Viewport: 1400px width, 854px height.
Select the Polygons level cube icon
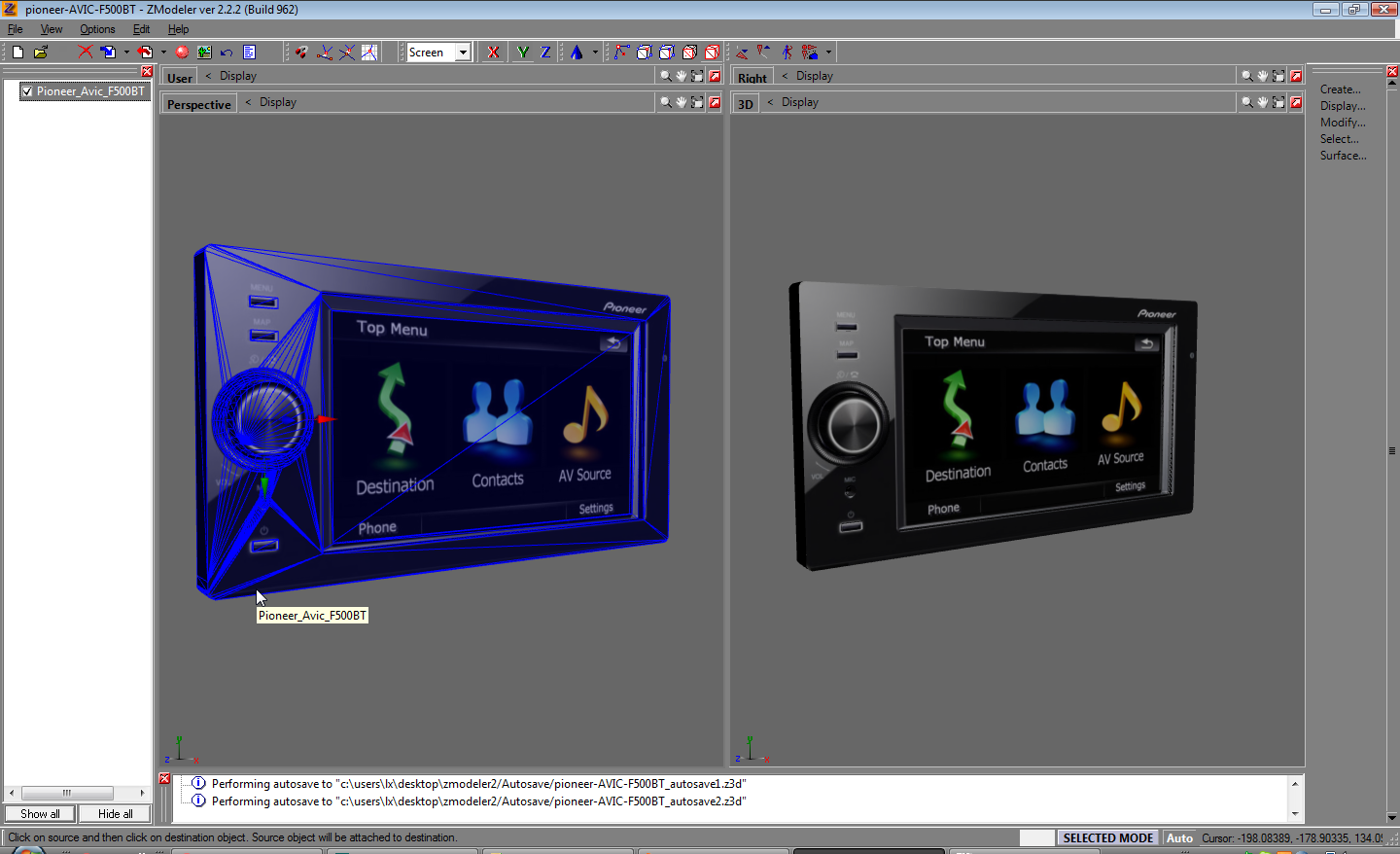(667, 52)
